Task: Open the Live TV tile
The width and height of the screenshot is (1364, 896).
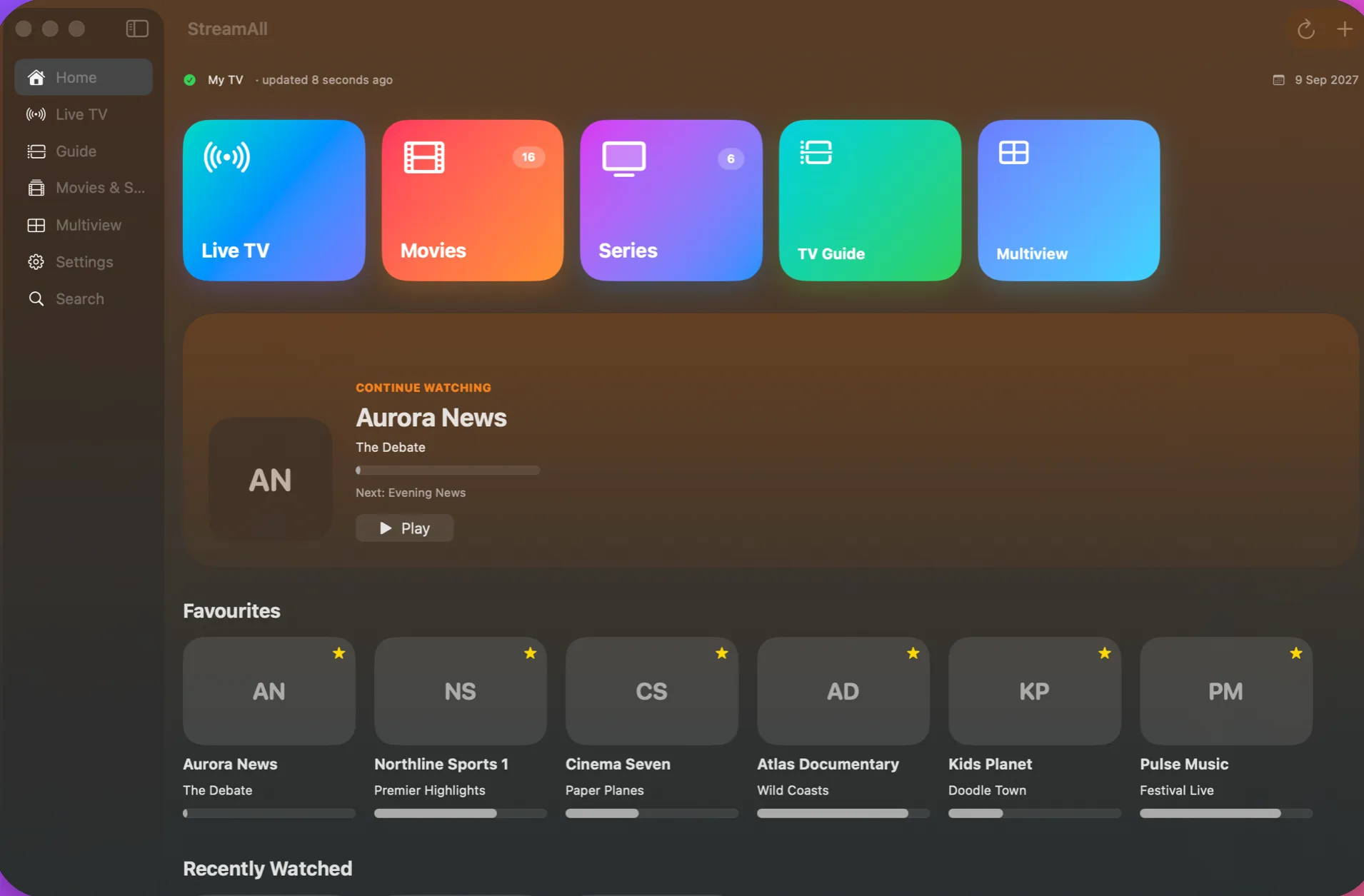Action: tap(274, 201)
